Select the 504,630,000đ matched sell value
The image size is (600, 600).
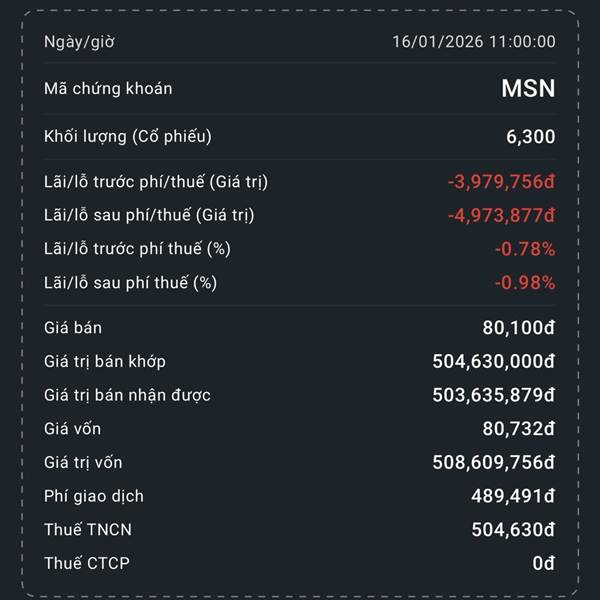[x=493, y=361]
